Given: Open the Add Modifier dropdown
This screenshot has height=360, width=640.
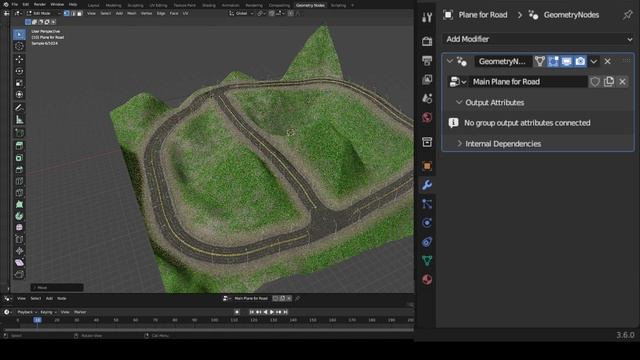Looking at the screenshot, I should pyautogui.click(x=538, y=39).
